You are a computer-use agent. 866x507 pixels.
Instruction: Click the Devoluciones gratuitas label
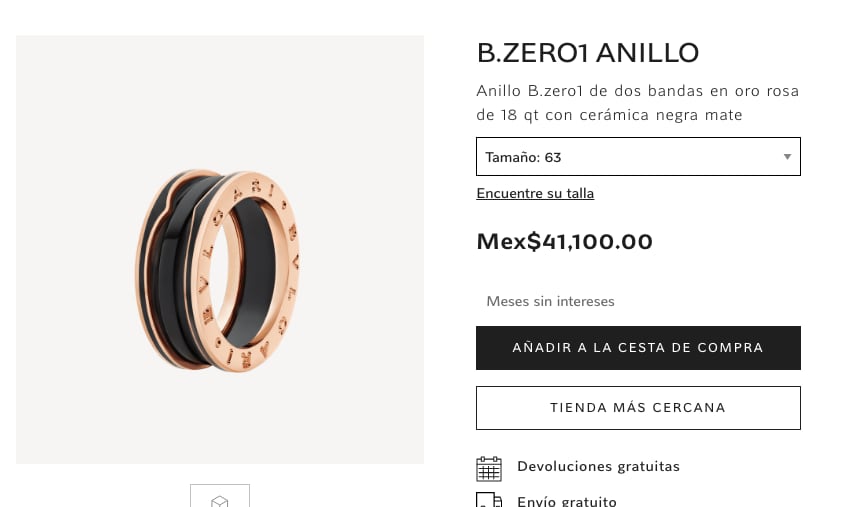598,467
